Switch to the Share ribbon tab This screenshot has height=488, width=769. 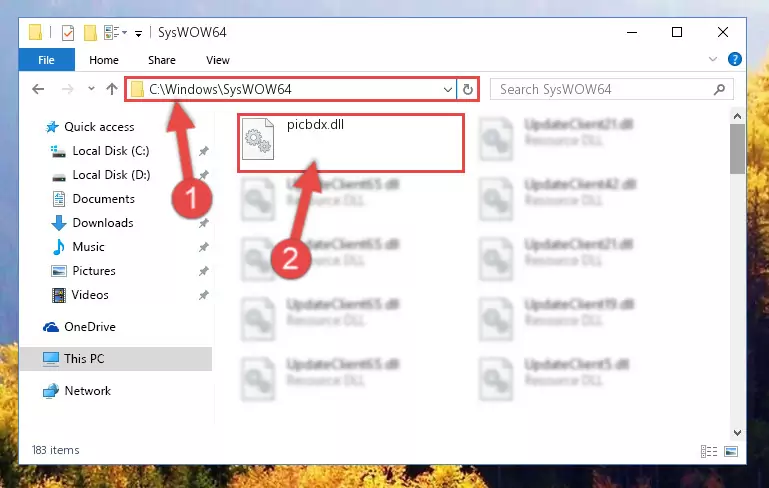[162, 60]
